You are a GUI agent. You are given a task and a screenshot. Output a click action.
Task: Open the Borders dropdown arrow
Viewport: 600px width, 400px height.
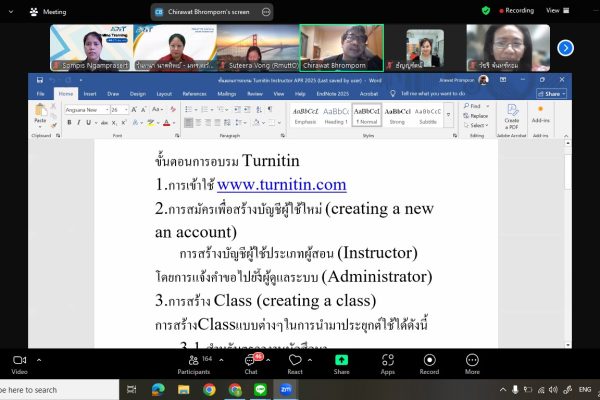[279, 123]
